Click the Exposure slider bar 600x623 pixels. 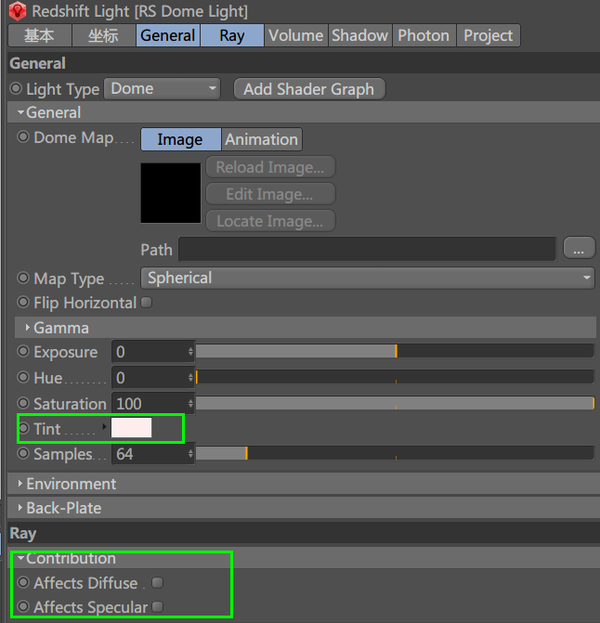(x=395, y=351)
